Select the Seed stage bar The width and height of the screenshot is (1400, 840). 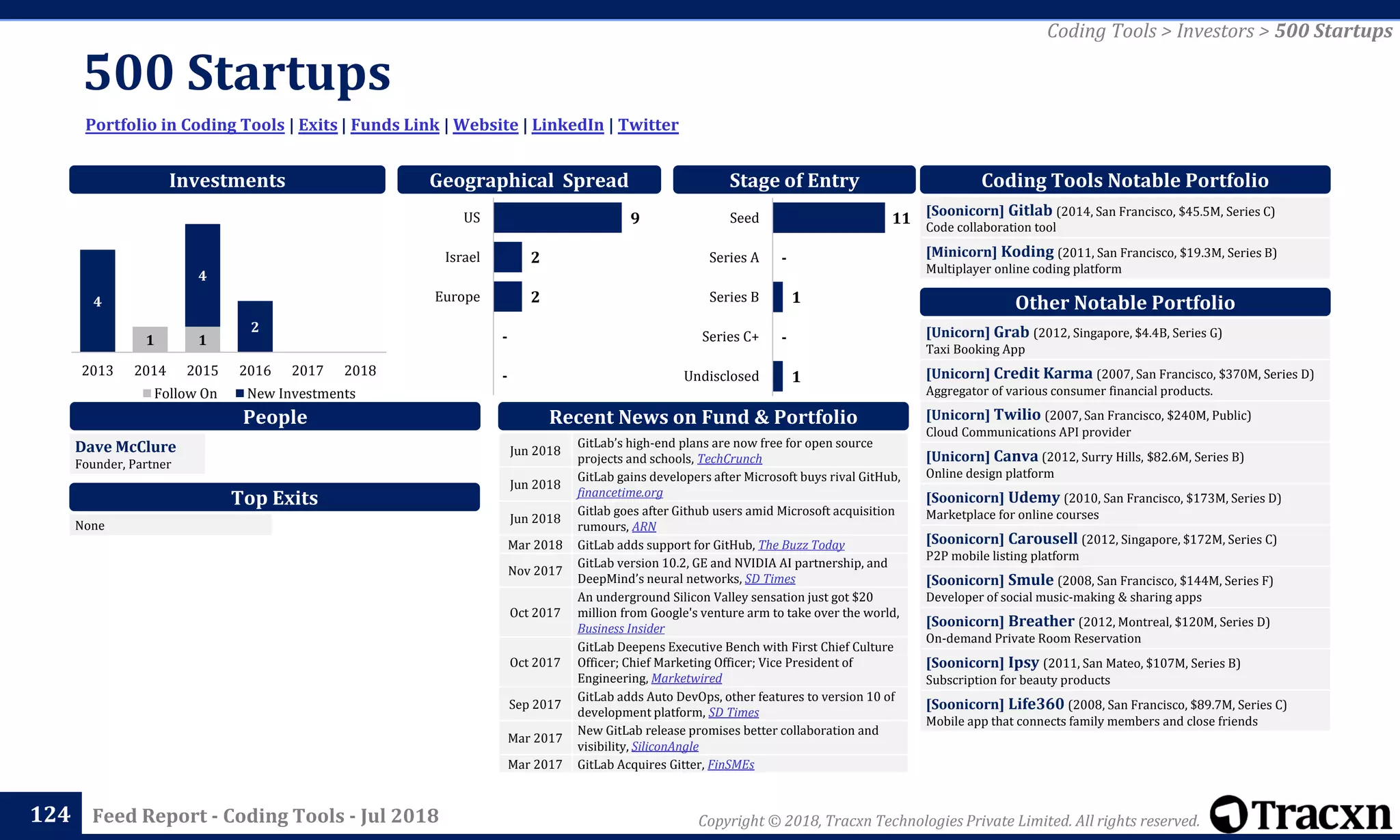coord(829,218)
